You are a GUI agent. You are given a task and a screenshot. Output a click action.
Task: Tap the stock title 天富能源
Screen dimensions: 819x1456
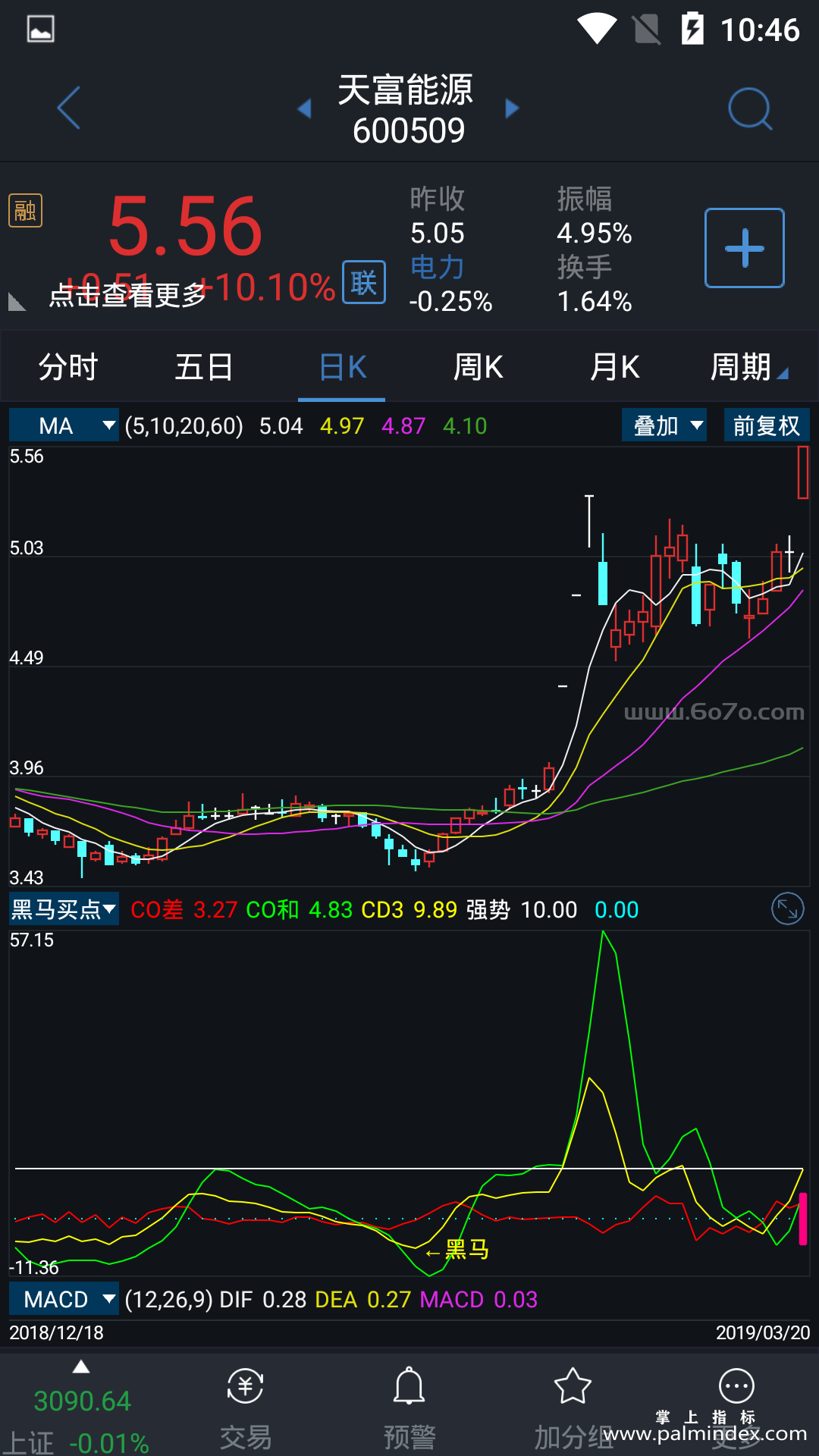click(406, 89)
